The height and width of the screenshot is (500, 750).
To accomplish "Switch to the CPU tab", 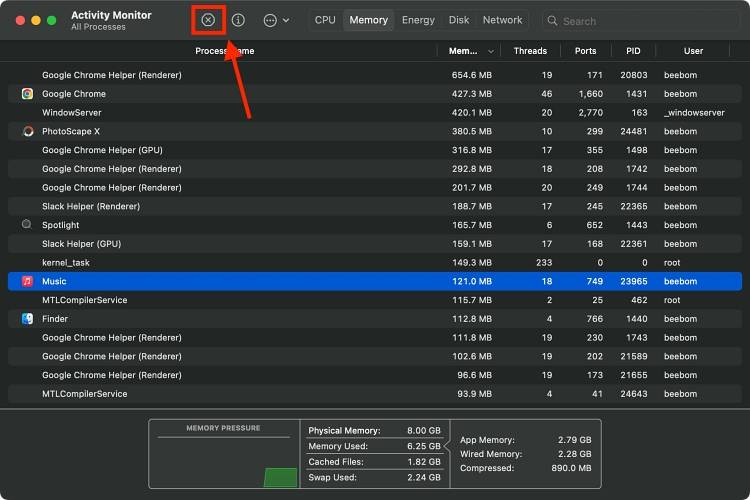I will coord(325,20).
